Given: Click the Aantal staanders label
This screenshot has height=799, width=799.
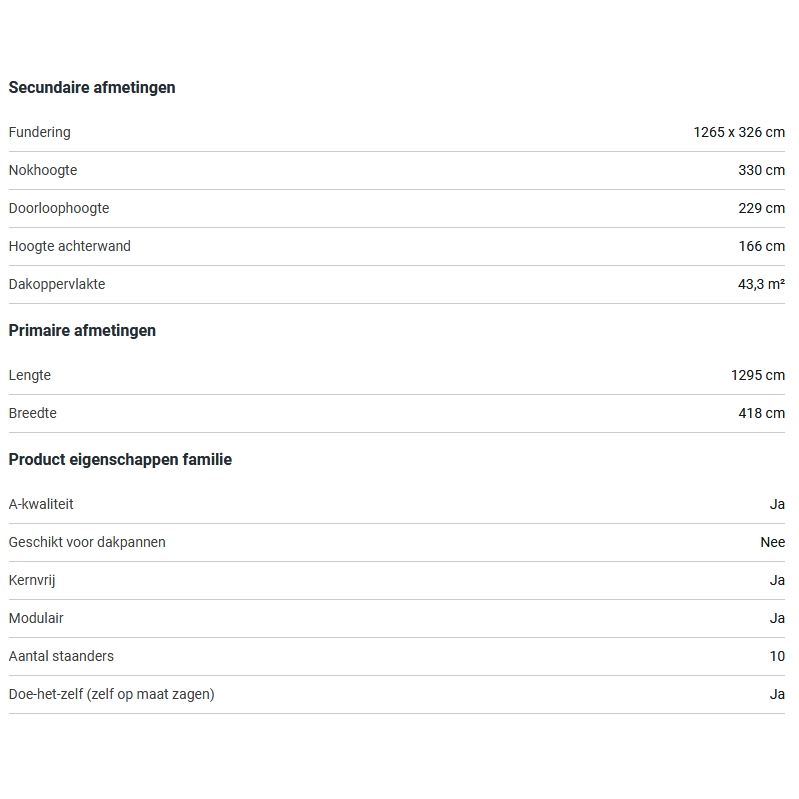Looking at the screenshot, I should [61, 656].
